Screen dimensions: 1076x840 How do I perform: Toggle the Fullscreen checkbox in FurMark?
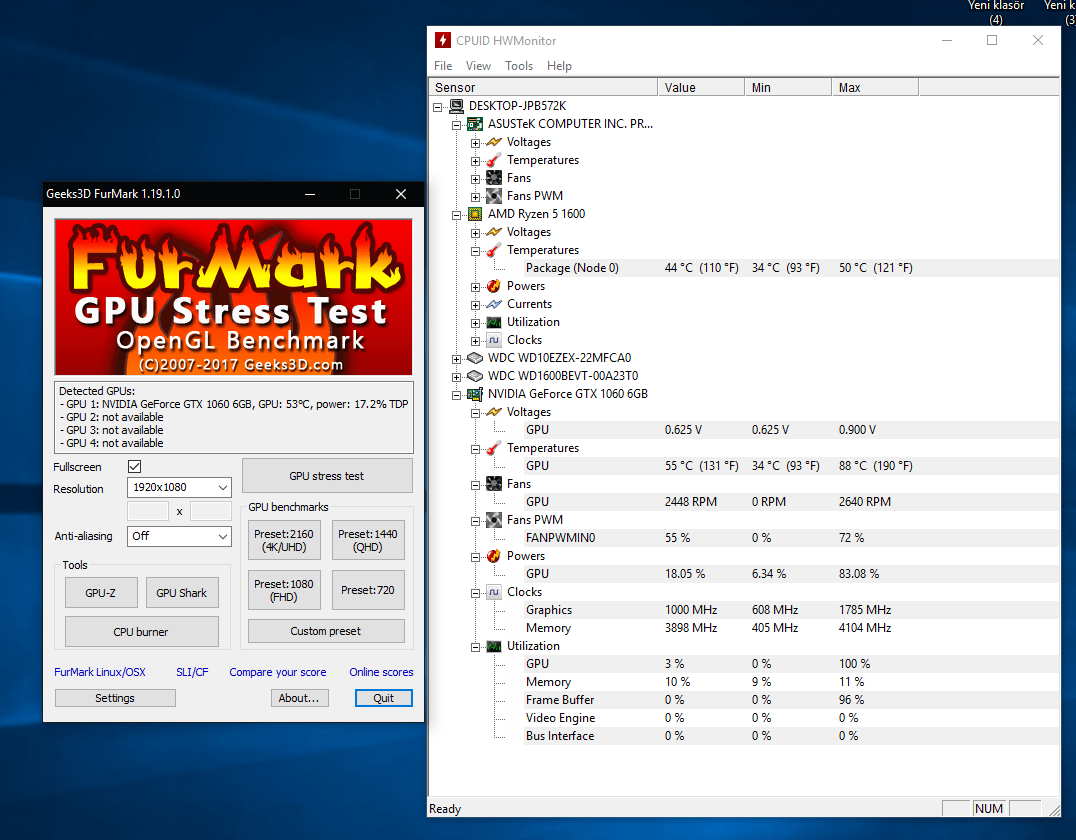pyautogui.click(x=134, y=467)
